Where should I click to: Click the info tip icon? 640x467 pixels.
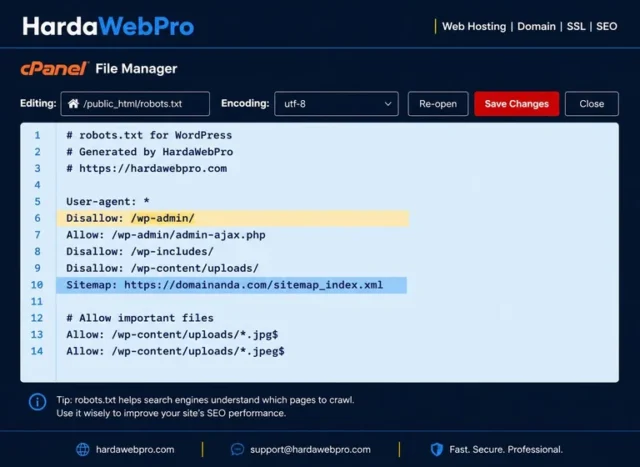click(x=38, y=402)
